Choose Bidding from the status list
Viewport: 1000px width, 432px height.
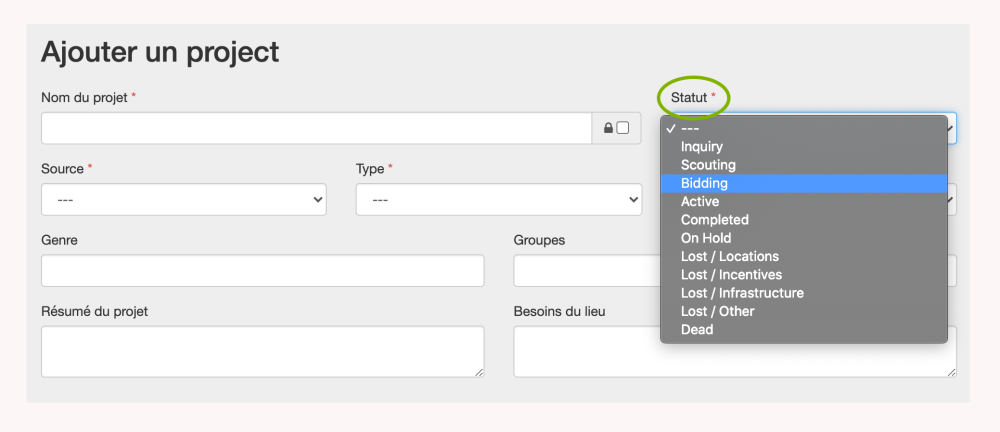coord(704,183)
